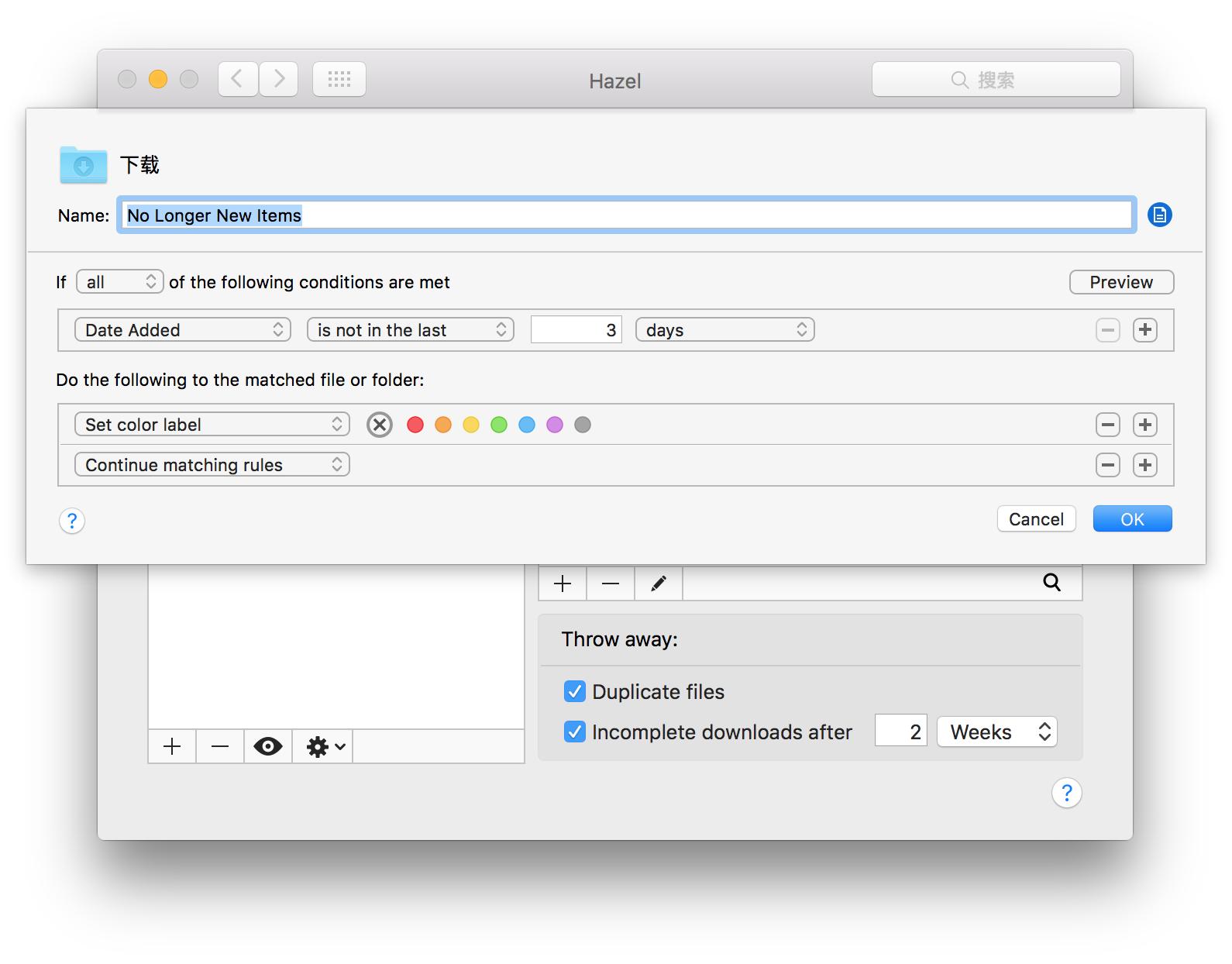Click the help button in rule dialog
Screen dimensions: 1232x964
click(72, 521)
